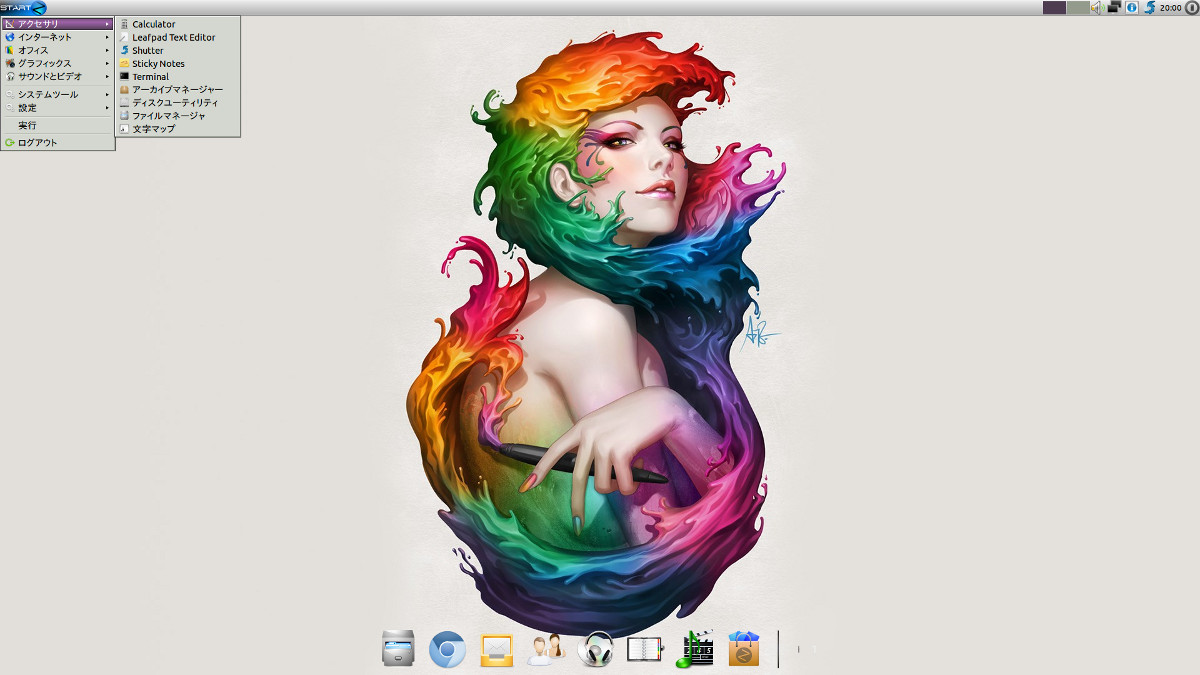Open the music note clapperboard dock icon
The height and width of the screenshot is (675, 1200).
pos(695,649)
